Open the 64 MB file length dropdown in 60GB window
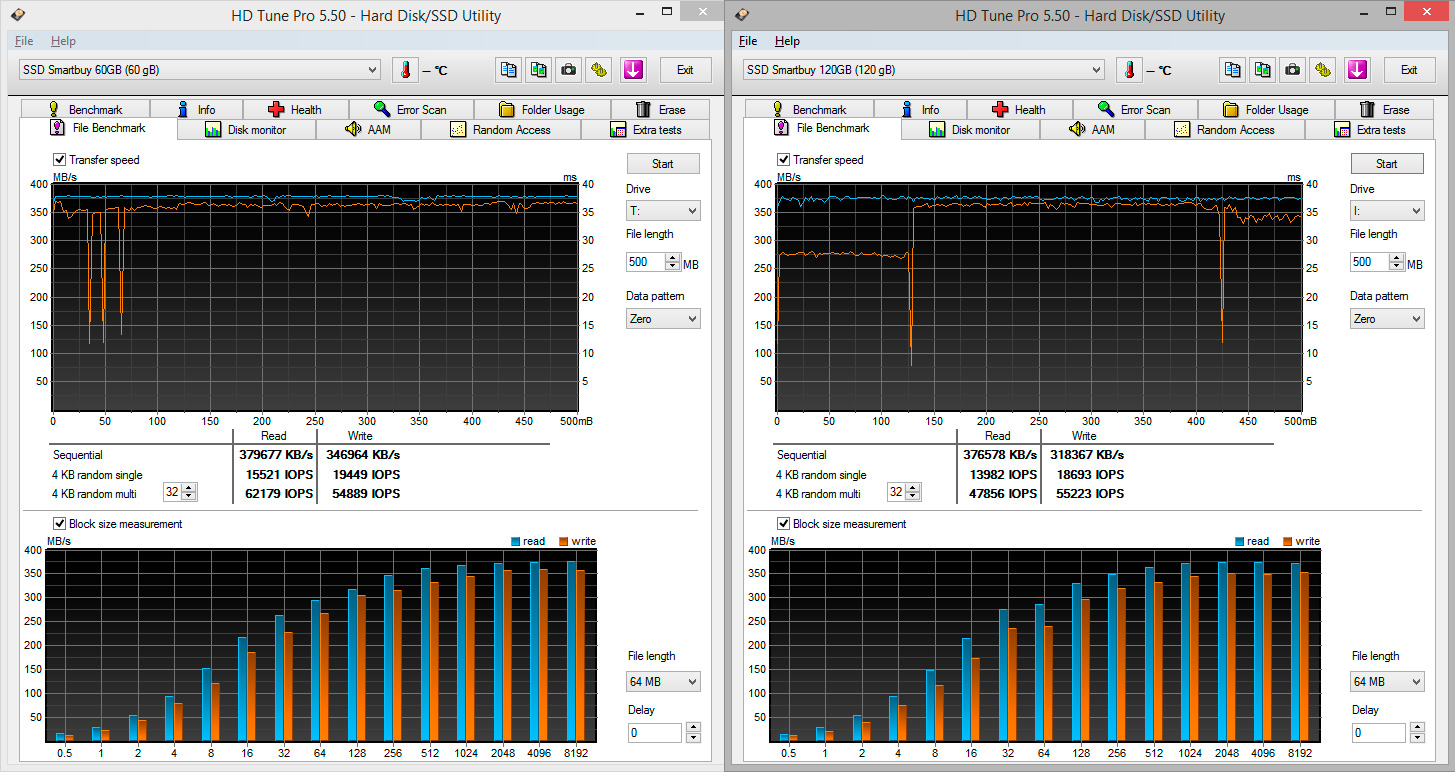Image resolution: width=1455 pixels, height=772 pixels. click(x=663, y=682)
